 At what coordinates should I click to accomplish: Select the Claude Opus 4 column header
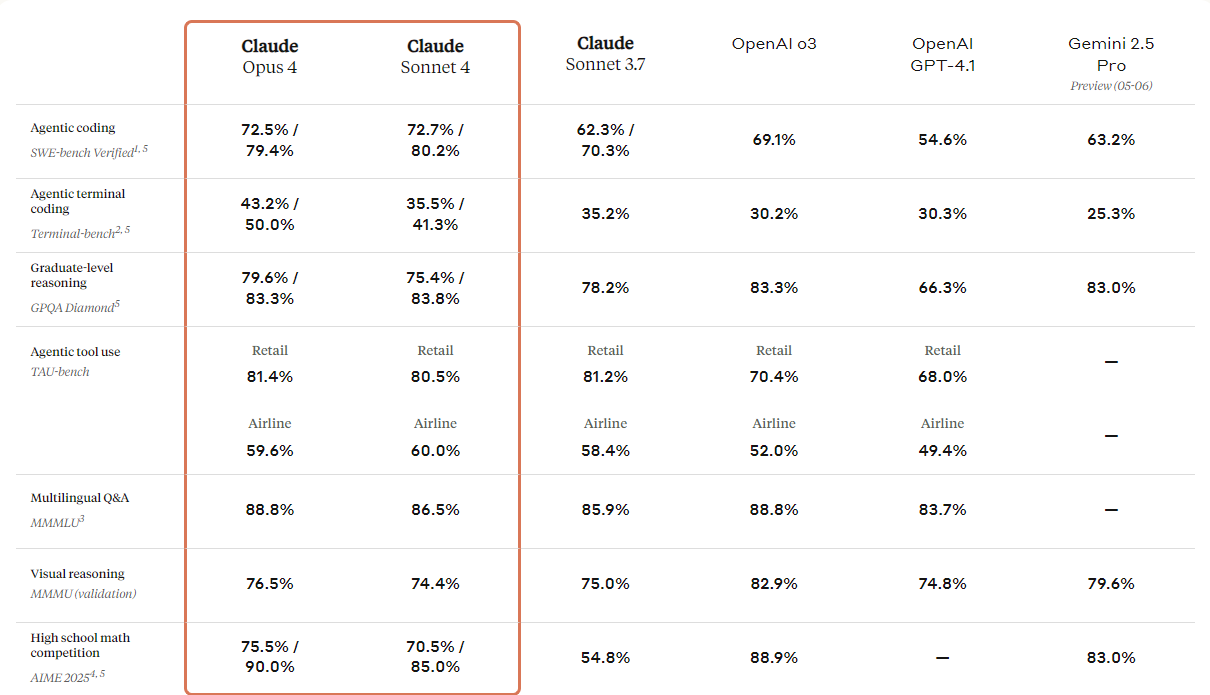(x=270, y=57)
